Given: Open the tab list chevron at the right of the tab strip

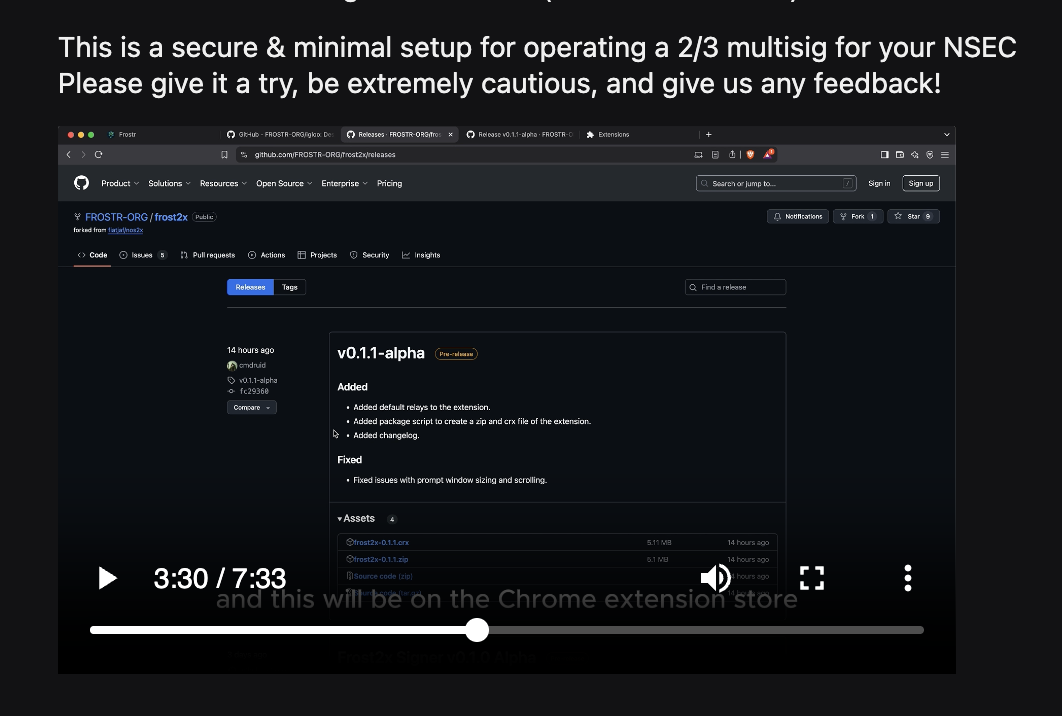Looking at the screenshot, I should (x=946, y=134).
